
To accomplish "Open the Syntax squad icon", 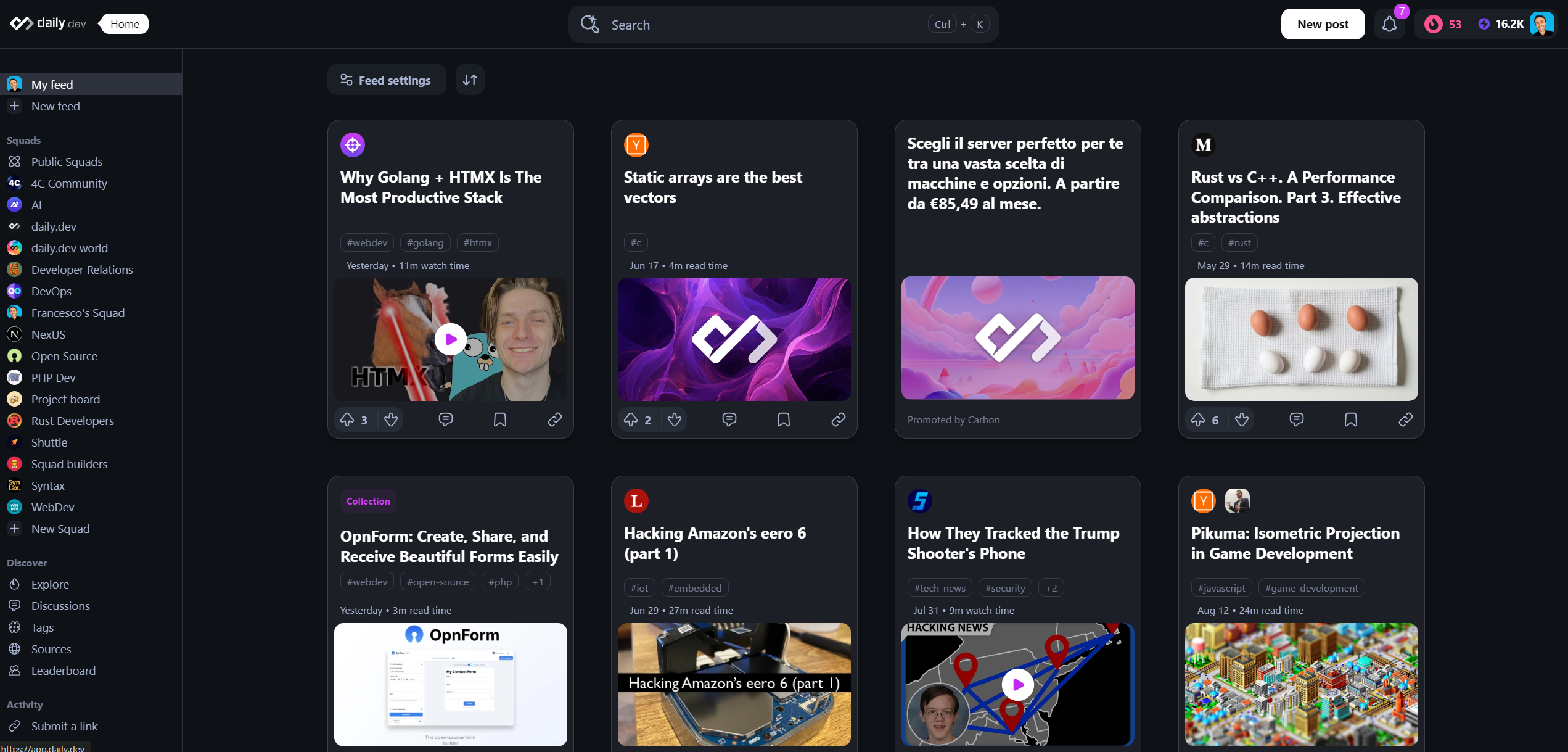I will [14, 485].
